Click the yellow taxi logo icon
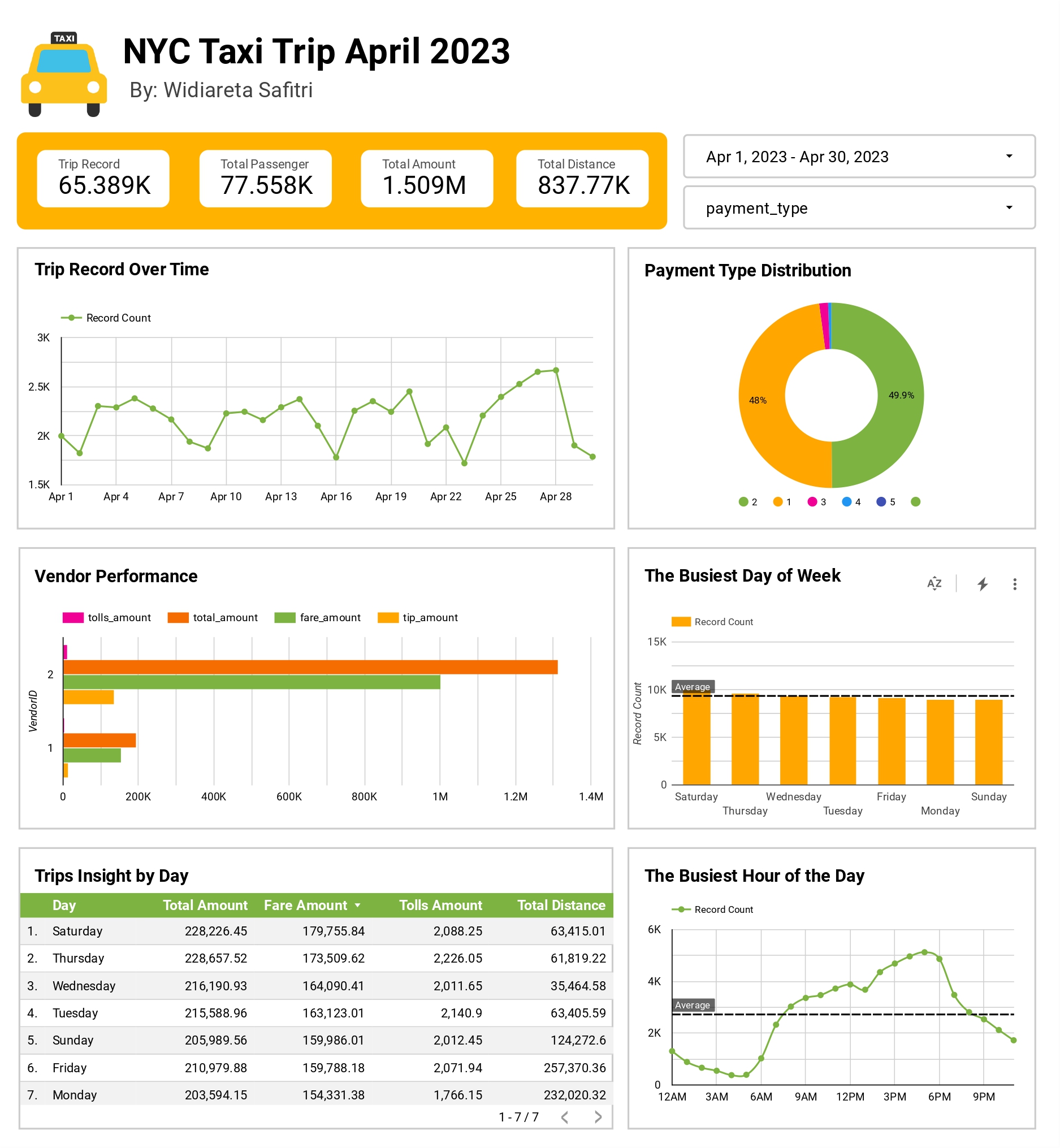This screenshot has height=1148, width=1060. [64, 75]
